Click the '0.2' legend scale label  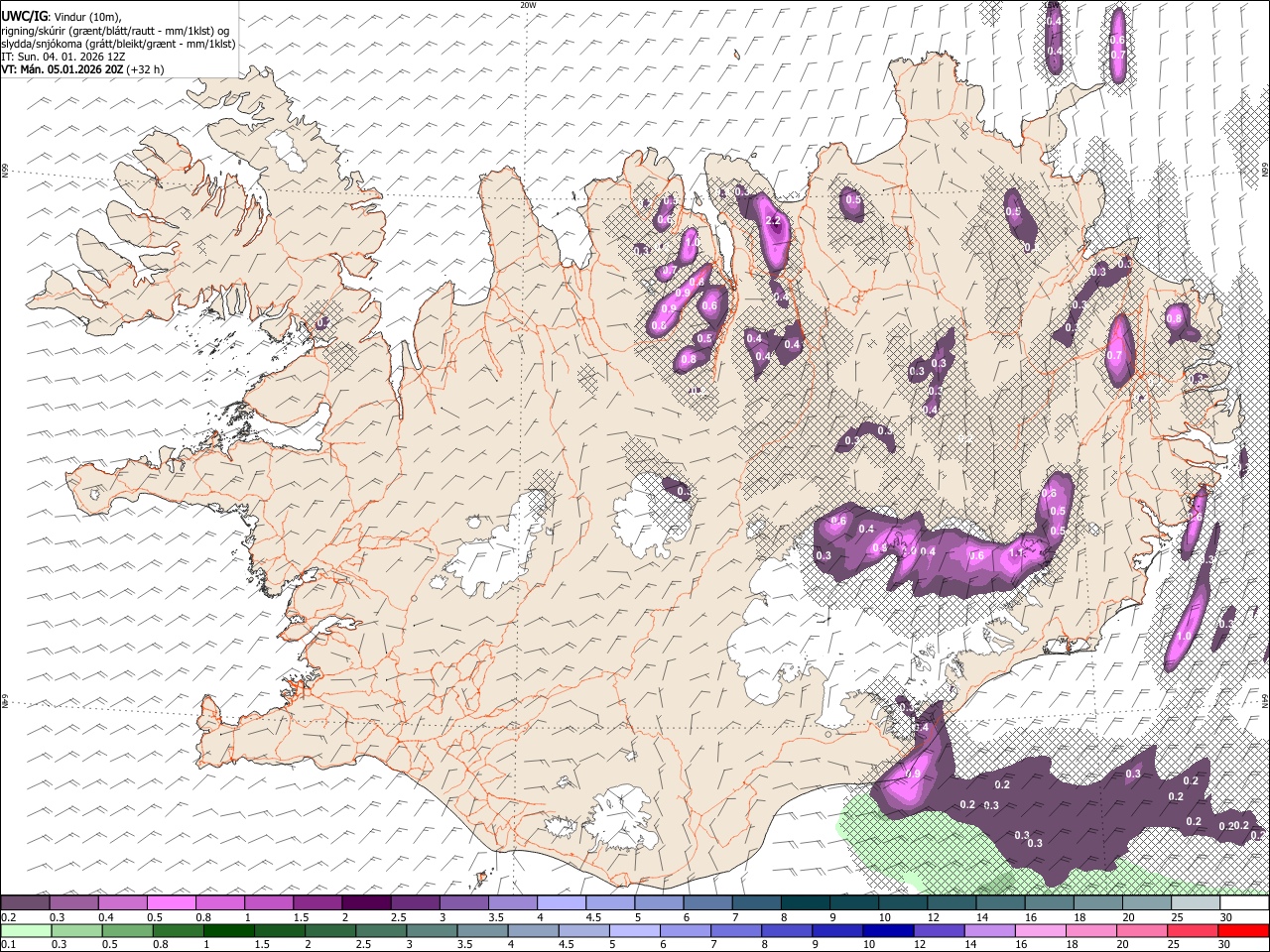tap(8, 917)
